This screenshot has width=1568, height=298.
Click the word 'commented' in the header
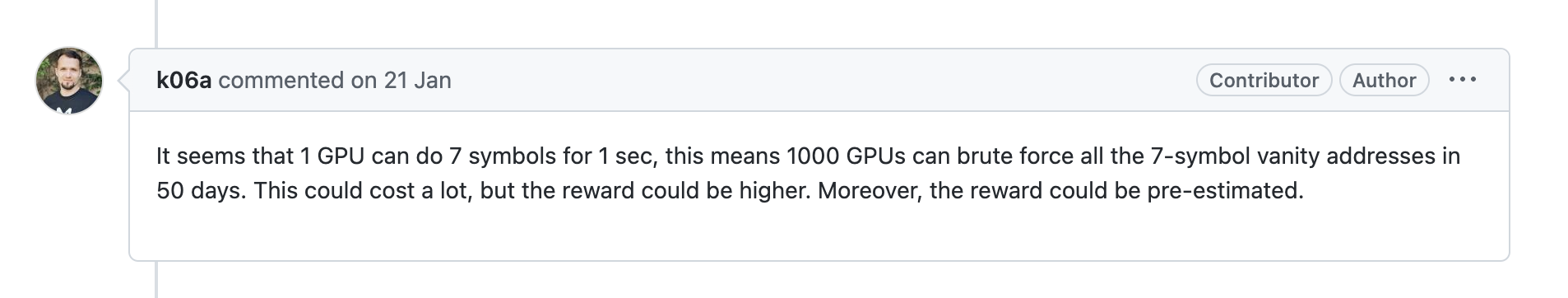(x=281, y=80)
